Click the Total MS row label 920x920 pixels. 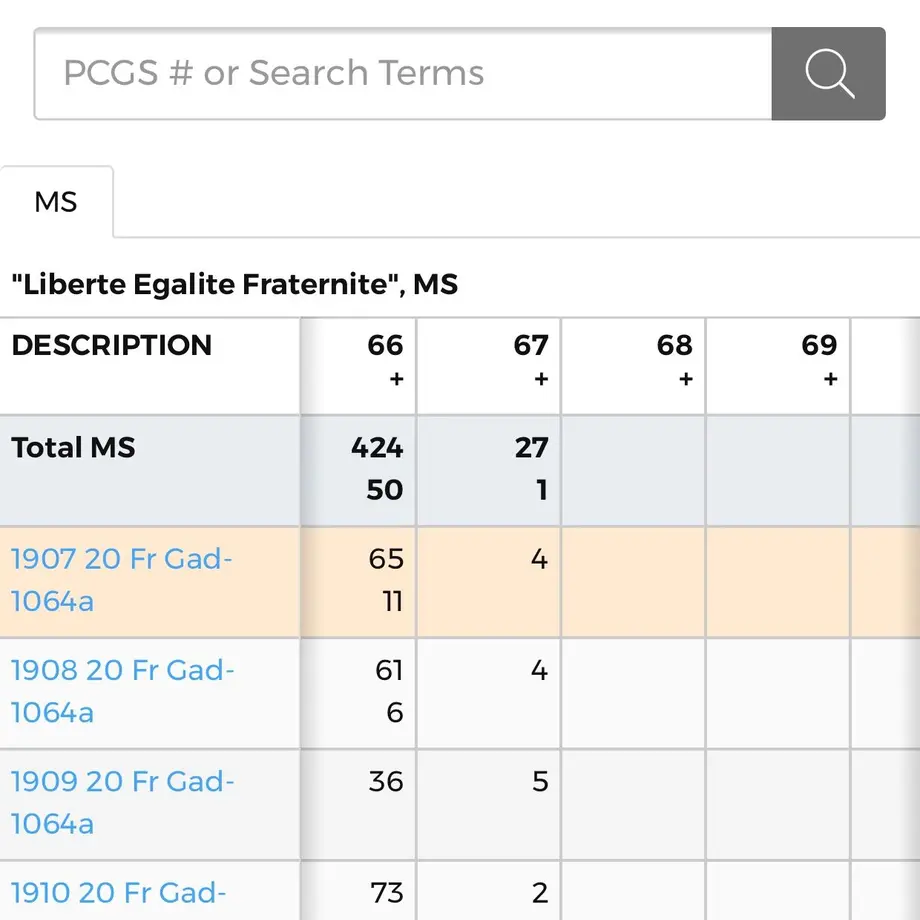point(73,448)
